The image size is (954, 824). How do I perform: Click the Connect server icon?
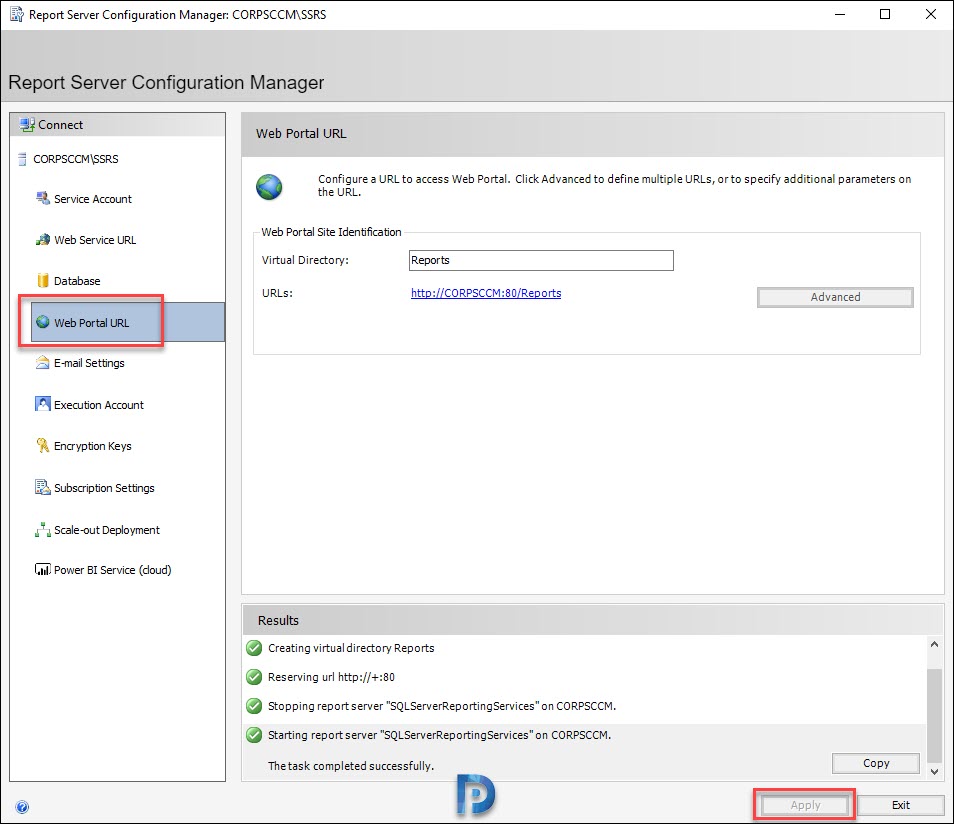(x=27, y=125)
